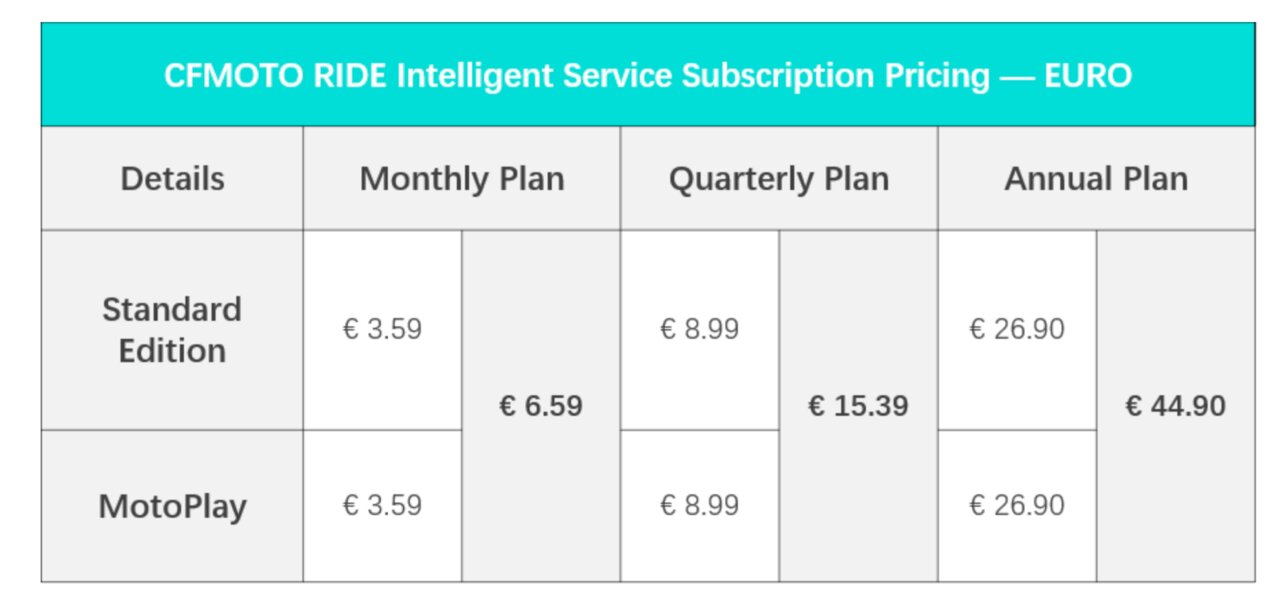
Task: Select the Monthly Plan column header
Action: (x=461, y=179)
